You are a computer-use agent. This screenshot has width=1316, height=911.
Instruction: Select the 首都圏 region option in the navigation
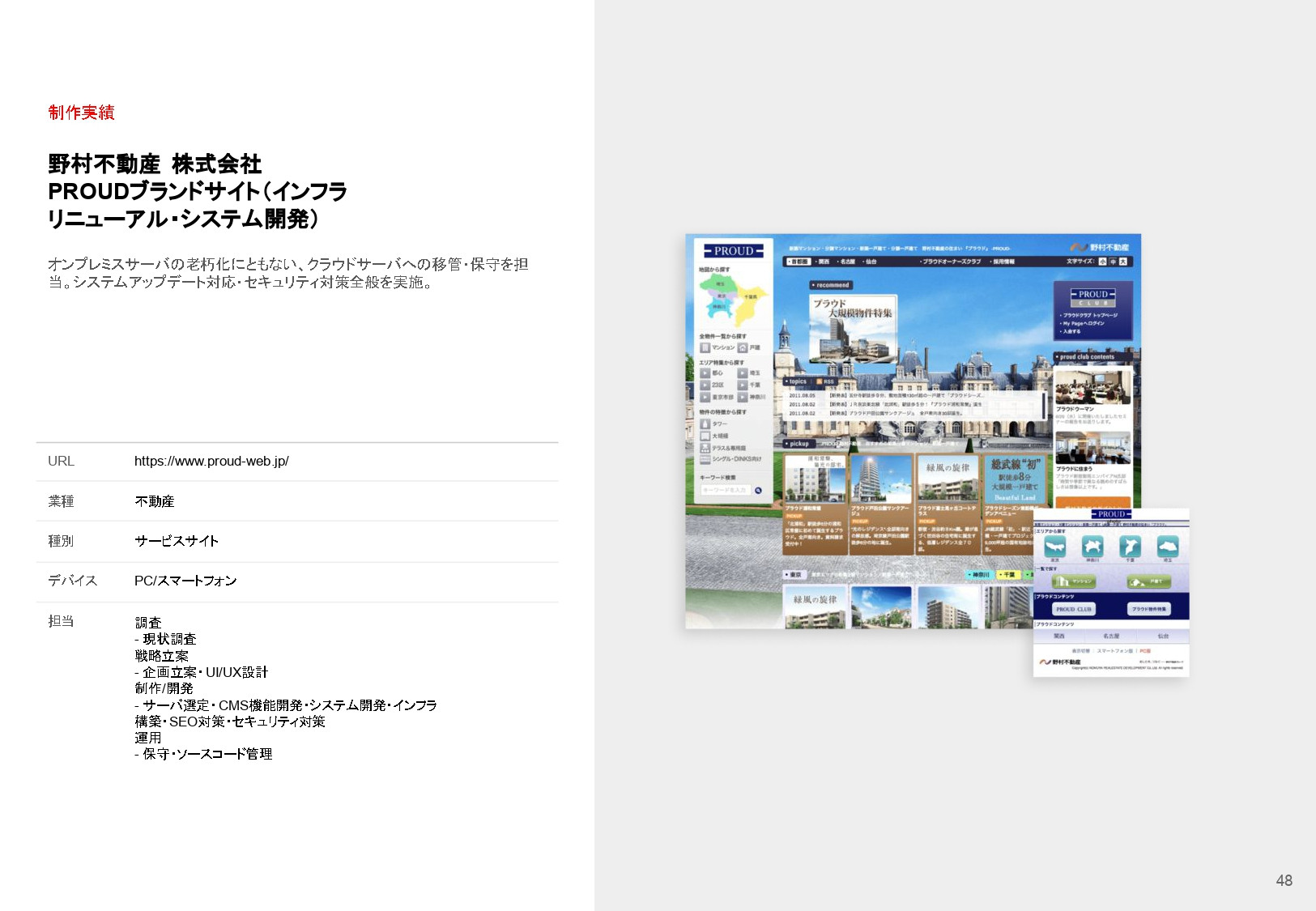coord(798,262)
